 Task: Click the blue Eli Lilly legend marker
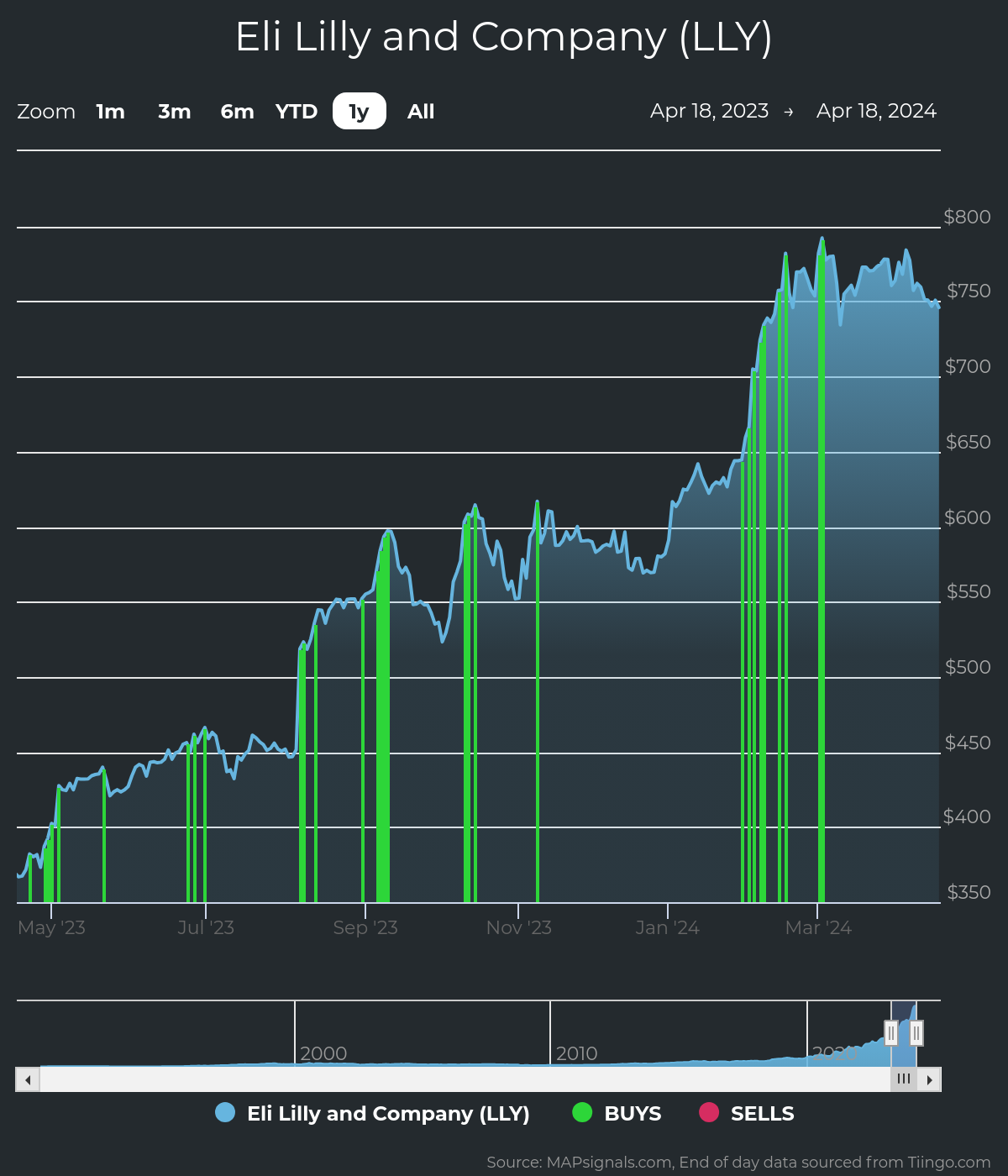[225, 1113]
